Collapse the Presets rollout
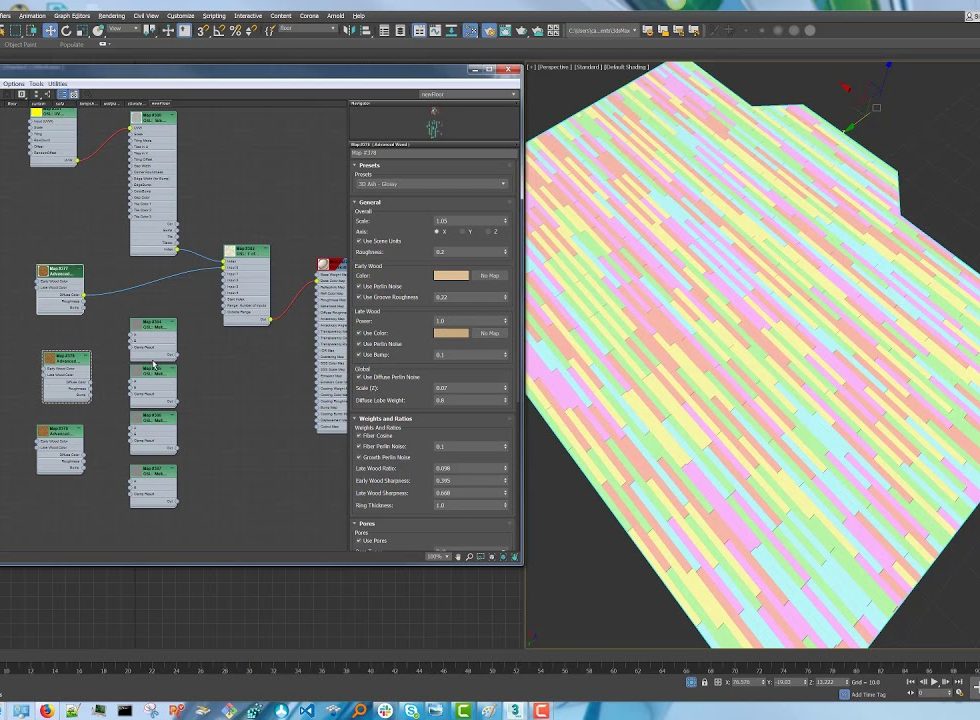The height and width of the screenshot is (720, 980). [369, 165]
